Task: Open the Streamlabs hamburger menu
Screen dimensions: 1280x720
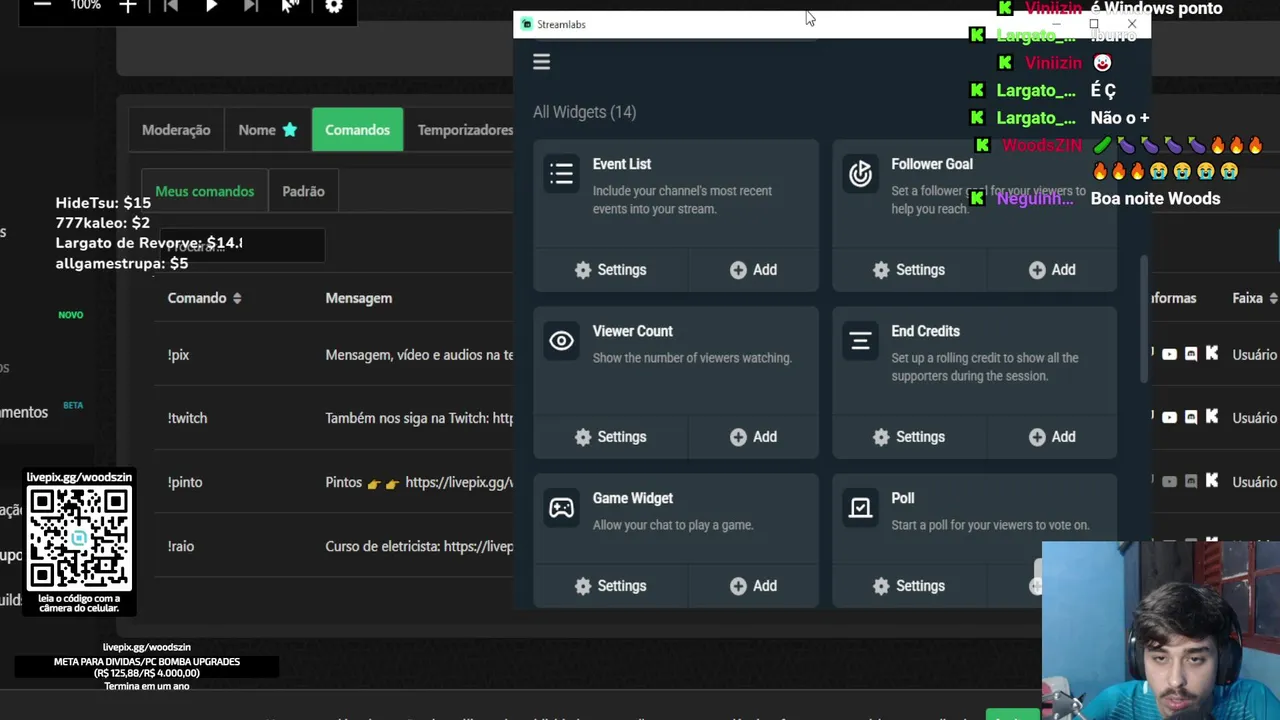Action: coord(541,62)
